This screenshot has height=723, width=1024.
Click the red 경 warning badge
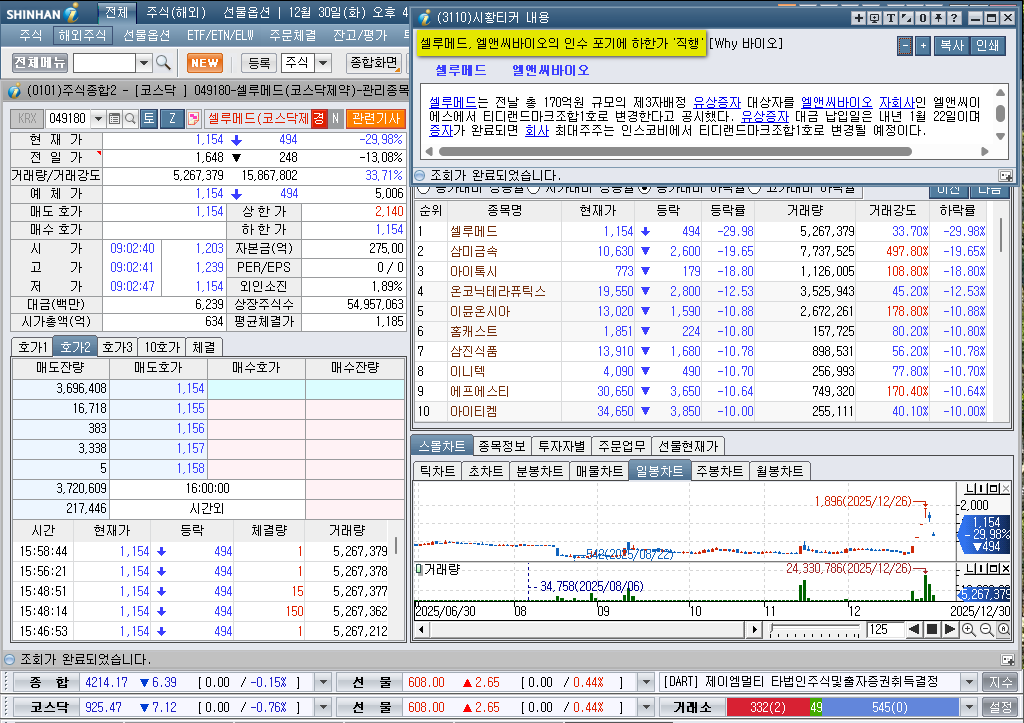319,118
